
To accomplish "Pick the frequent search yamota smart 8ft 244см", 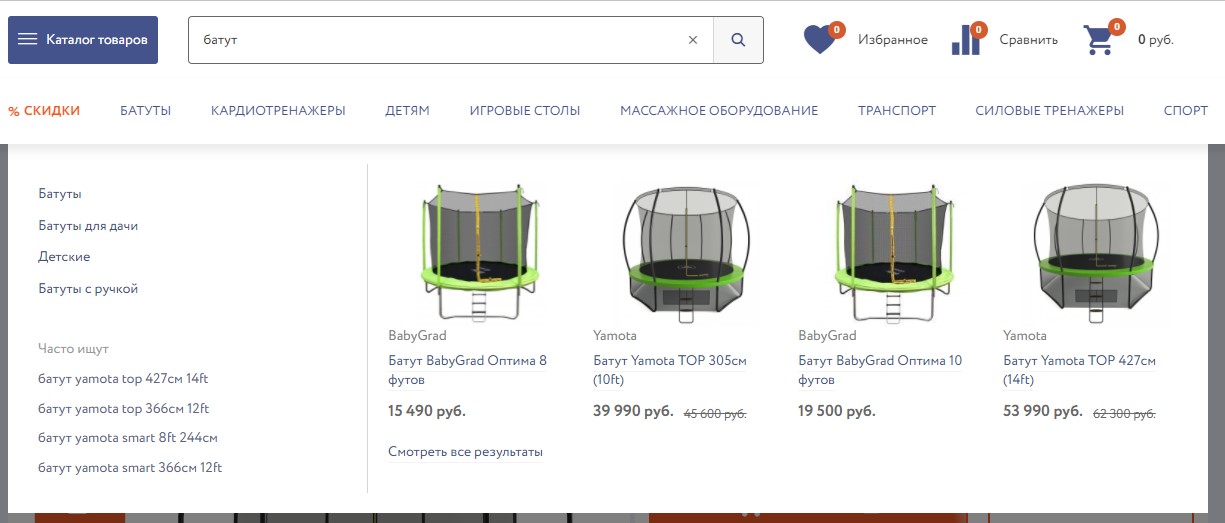I will point(128,438).
